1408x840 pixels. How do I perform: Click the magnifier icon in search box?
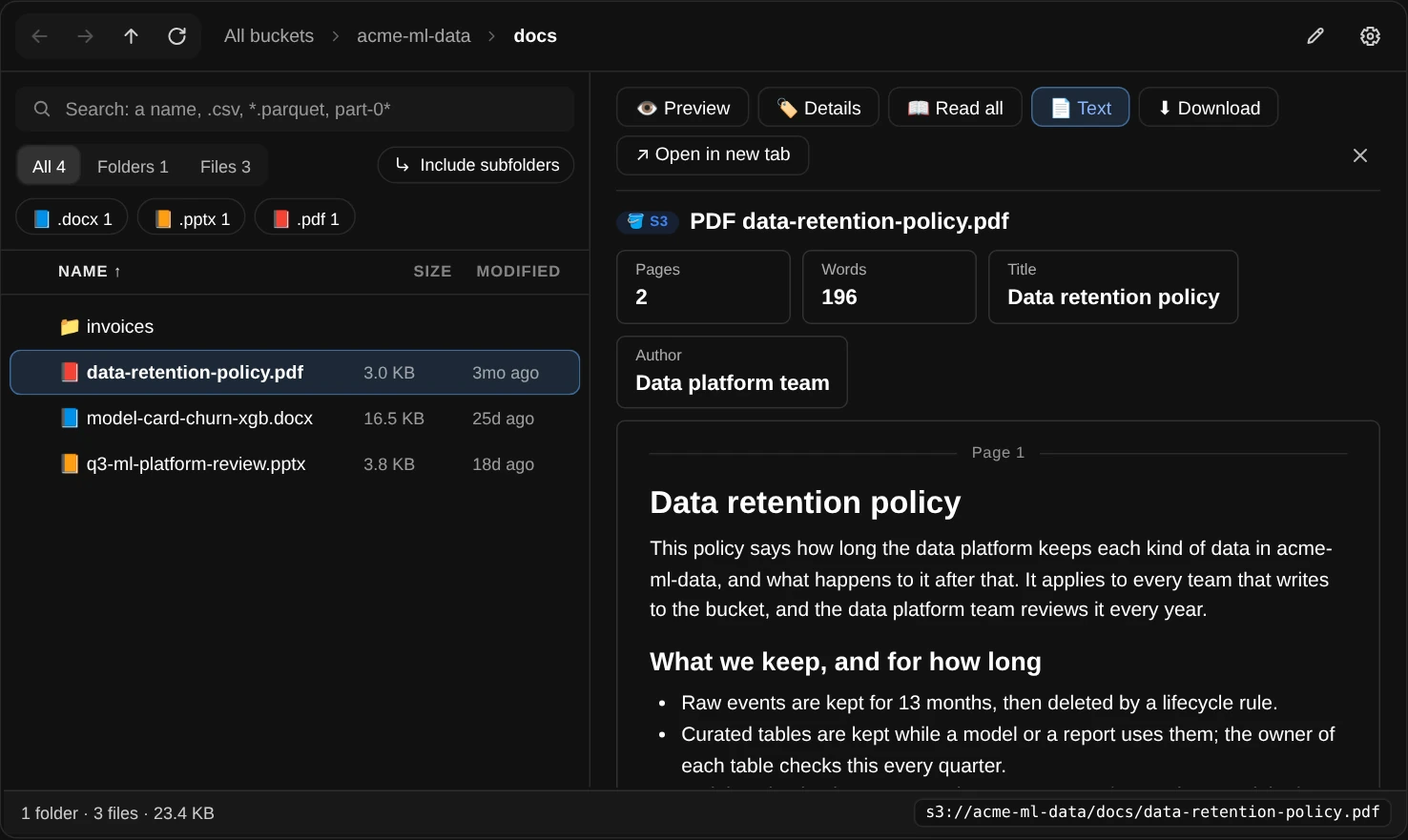tap(42, 110)
